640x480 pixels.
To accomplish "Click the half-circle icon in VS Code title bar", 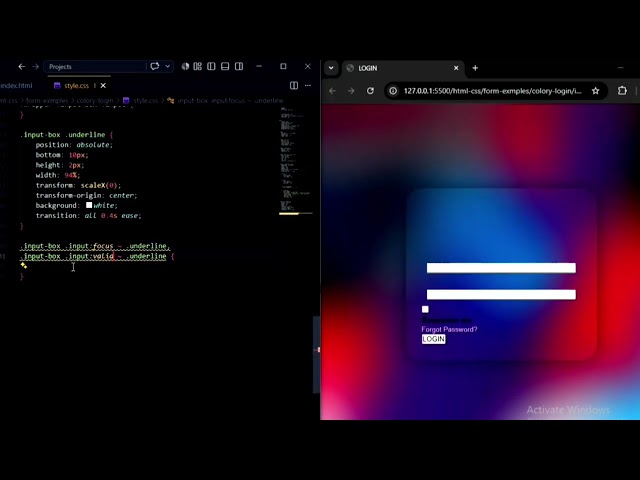I will coord(185,67).
